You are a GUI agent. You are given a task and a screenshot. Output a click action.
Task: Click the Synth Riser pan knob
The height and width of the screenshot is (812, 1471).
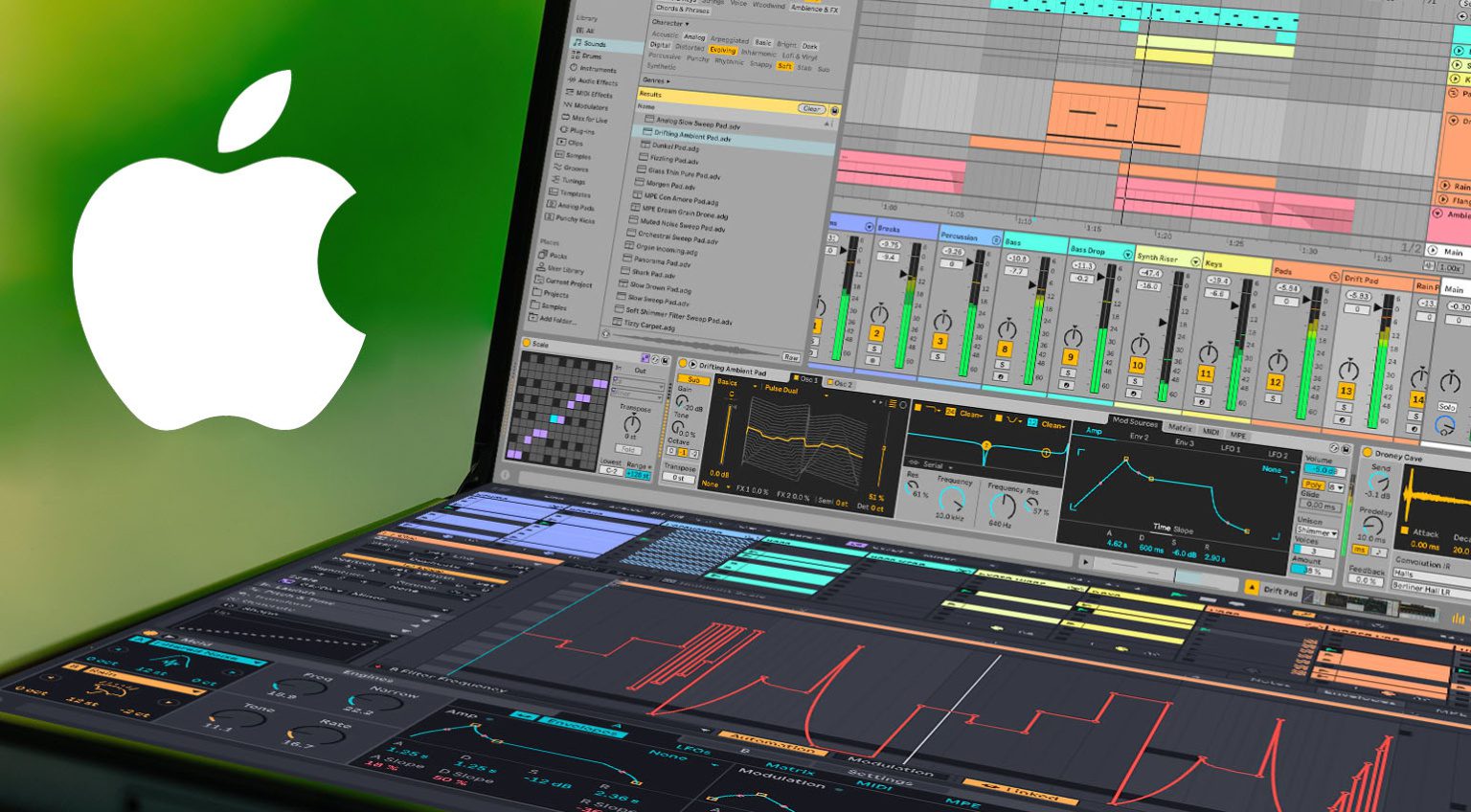(1140, 345)
